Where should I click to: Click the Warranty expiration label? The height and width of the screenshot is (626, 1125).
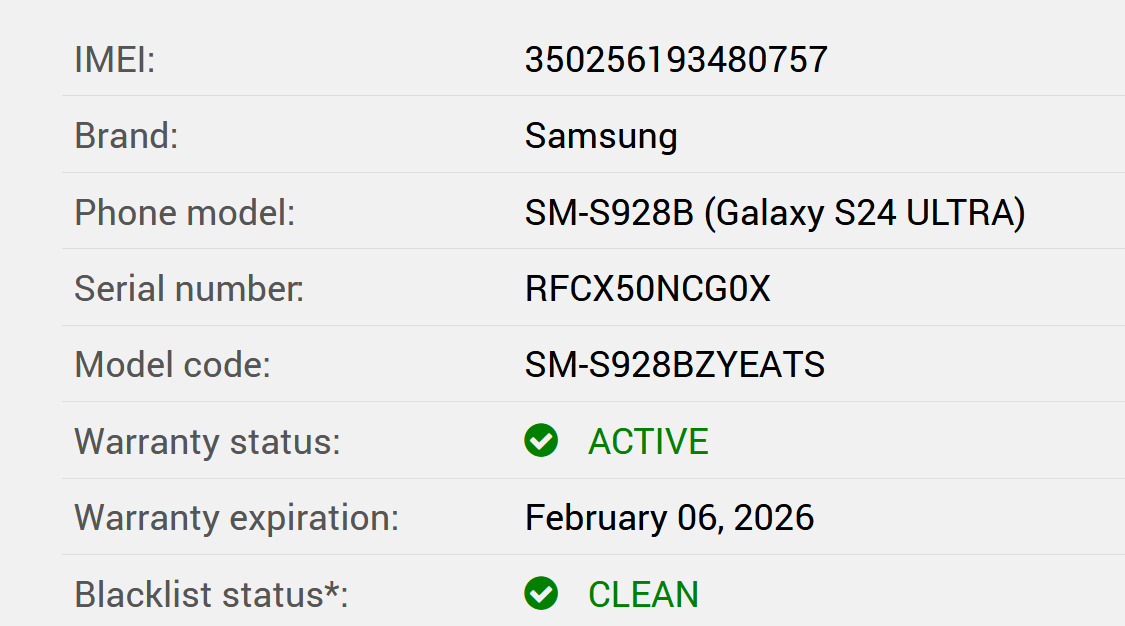[x=236, y=518]
